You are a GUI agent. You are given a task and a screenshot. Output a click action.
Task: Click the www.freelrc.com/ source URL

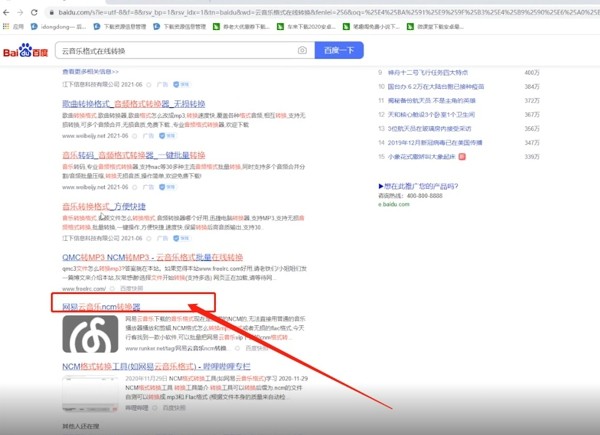84,288
